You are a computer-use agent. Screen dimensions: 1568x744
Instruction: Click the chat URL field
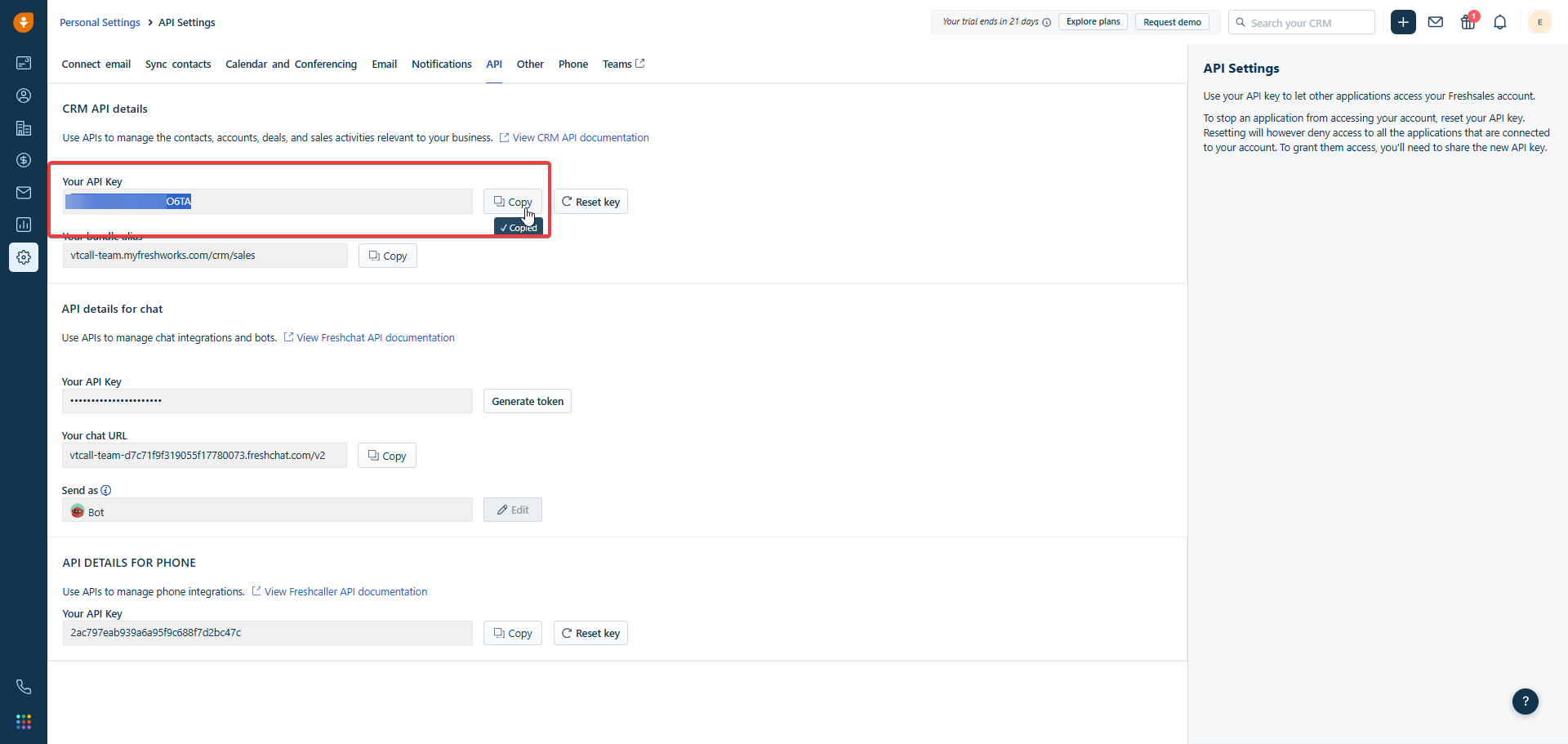pyautogui.click(x=204, y=456)
